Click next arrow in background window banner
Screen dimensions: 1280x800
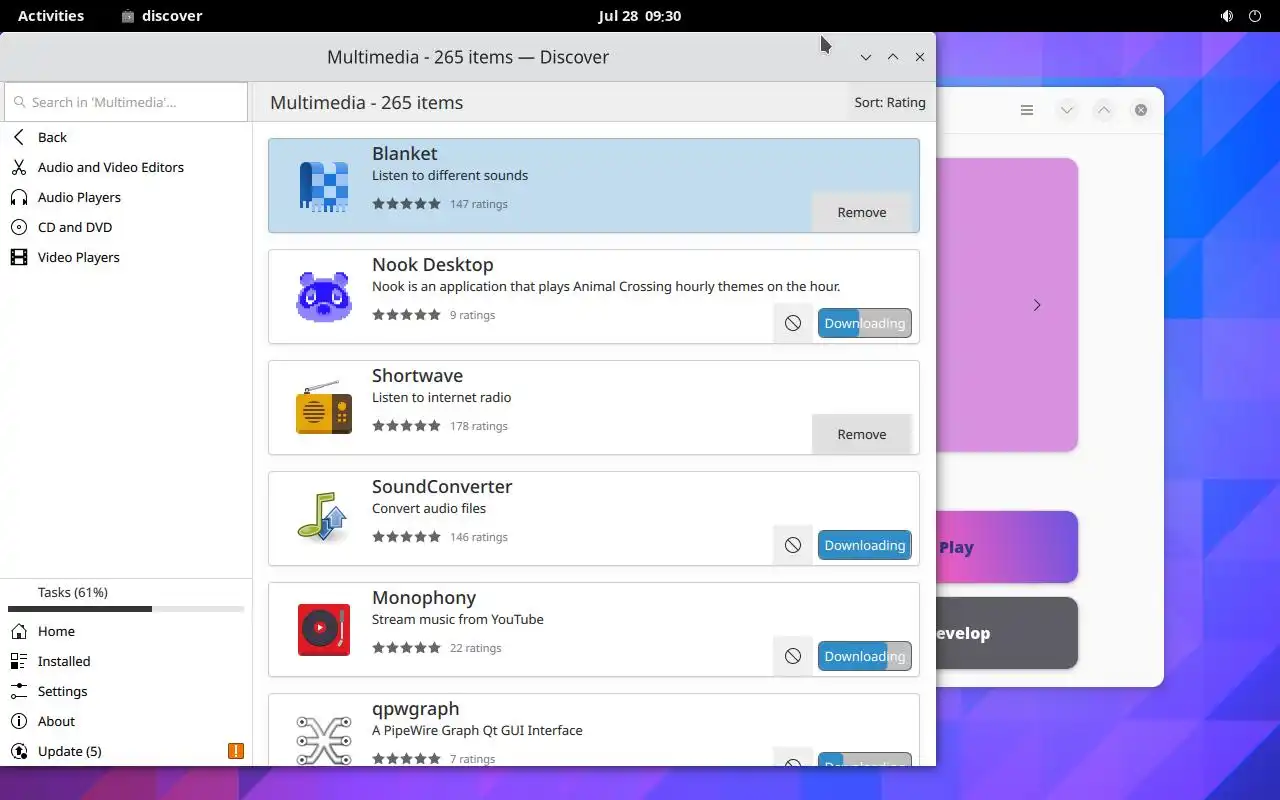[x=1037, y=305]
